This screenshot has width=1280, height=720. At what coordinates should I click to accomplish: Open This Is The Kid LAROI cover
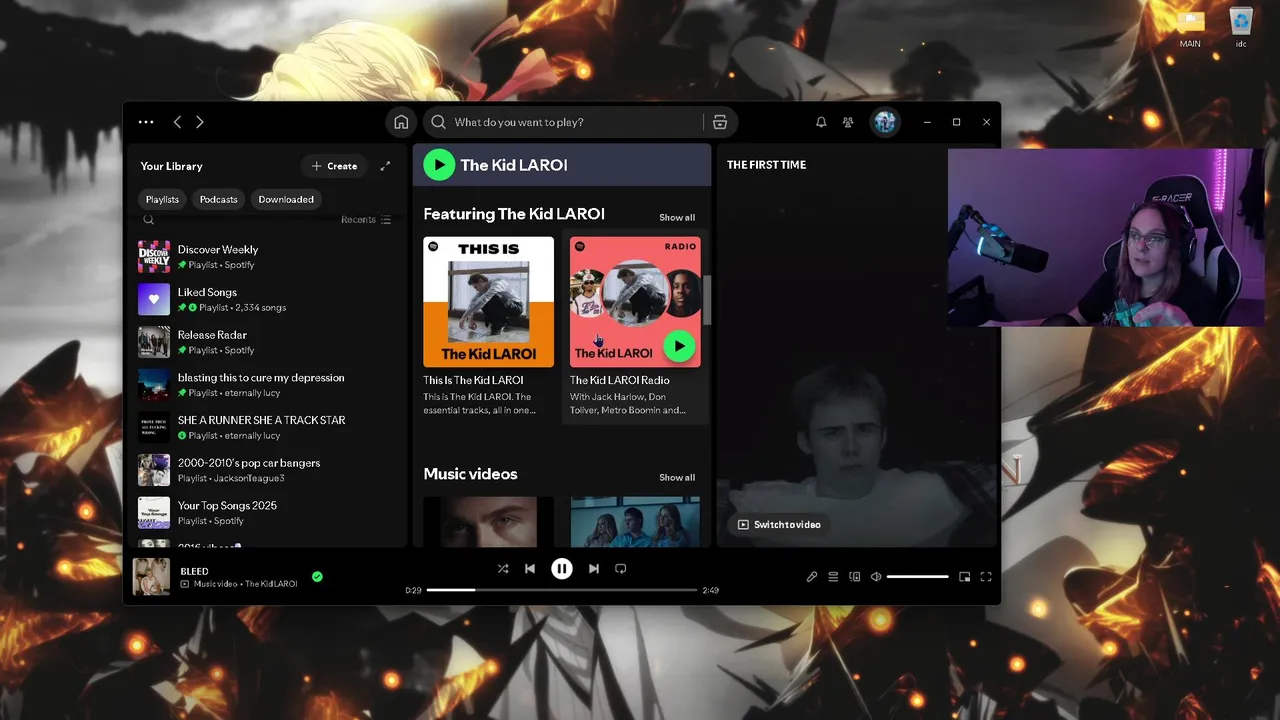pos(488,302)
